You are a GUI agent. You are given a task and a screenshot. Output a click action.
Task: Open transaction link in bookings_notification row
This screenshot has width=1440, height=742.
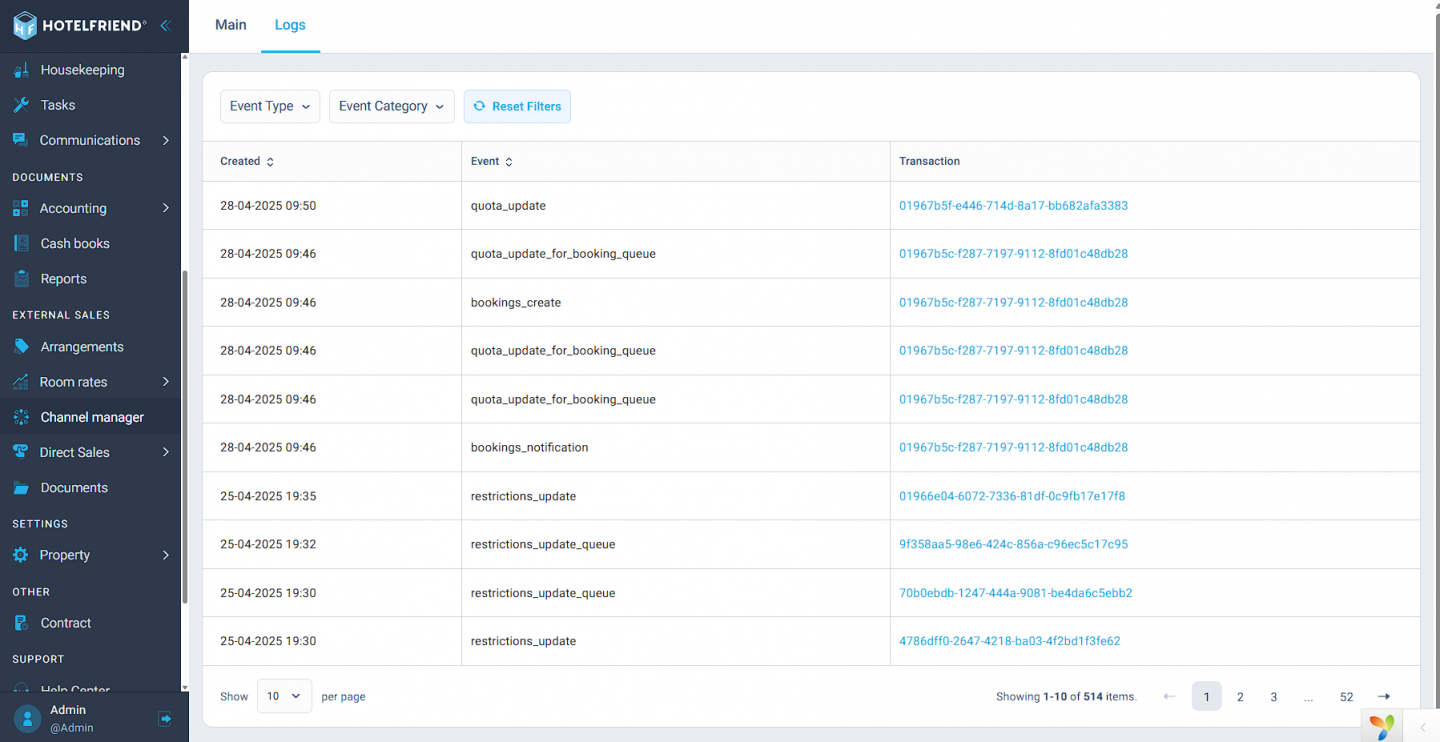point(1013,447)
